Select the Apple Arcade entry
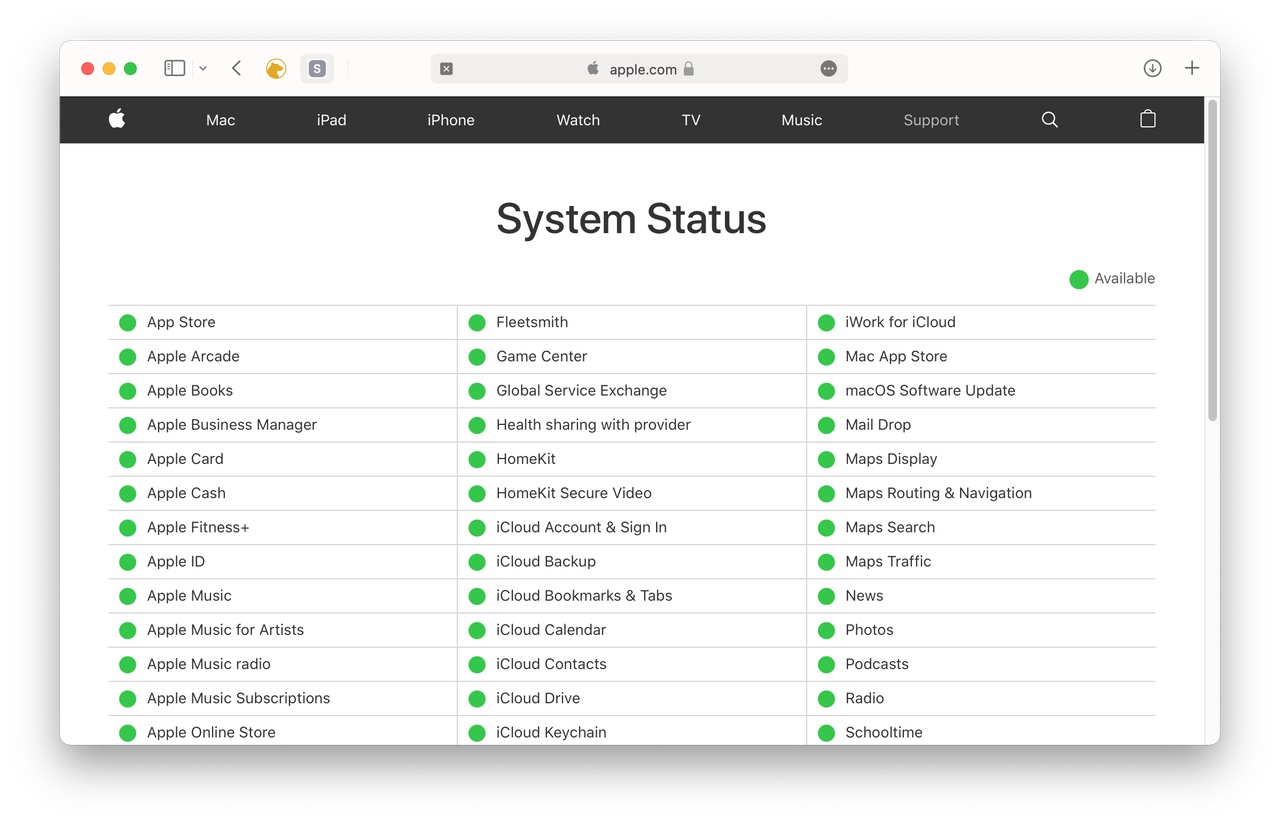The width and height of the screenshot is (1280, 824). tap(193, 357)
